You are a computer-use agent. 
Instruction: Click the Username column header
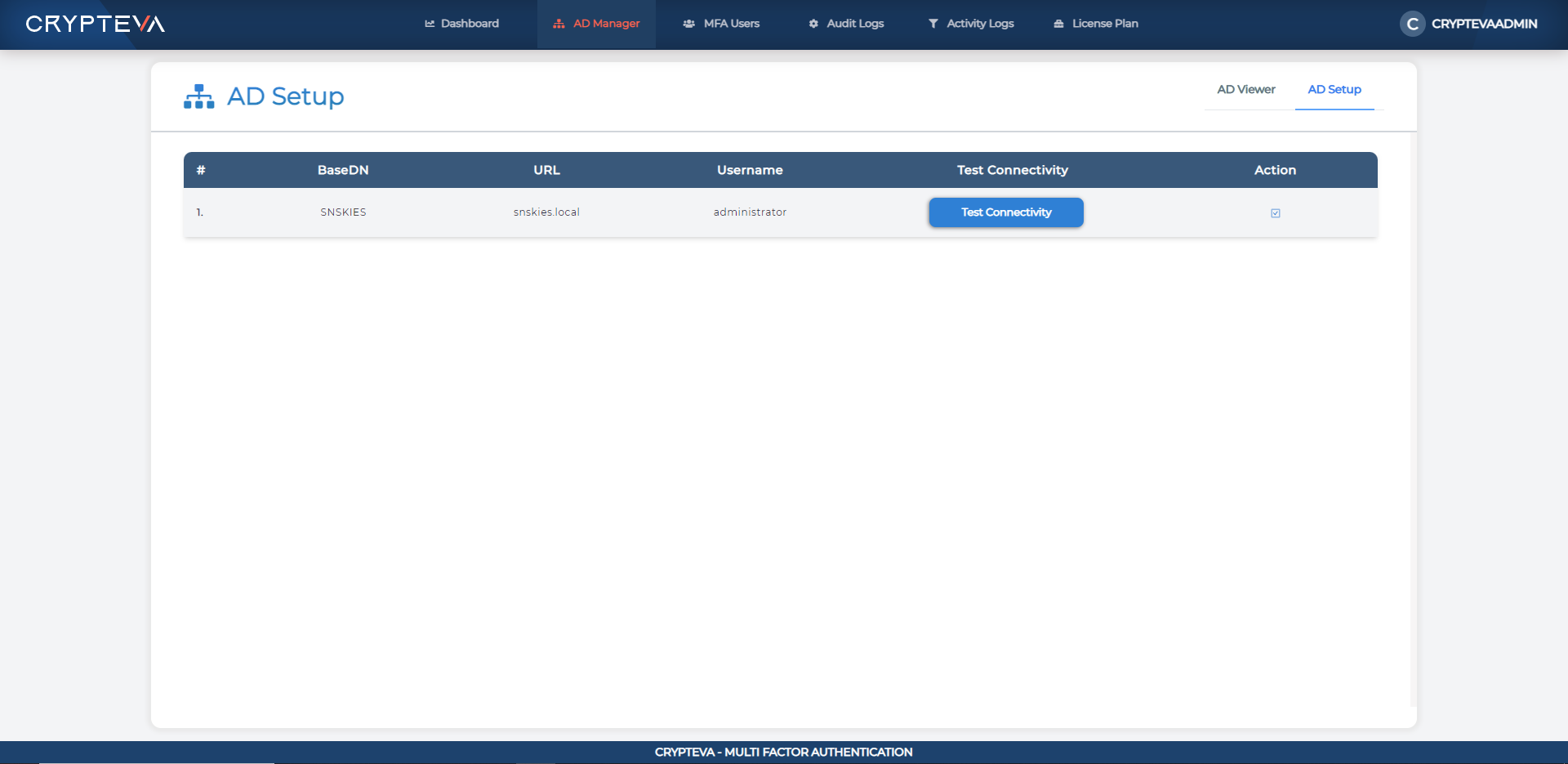750,170
